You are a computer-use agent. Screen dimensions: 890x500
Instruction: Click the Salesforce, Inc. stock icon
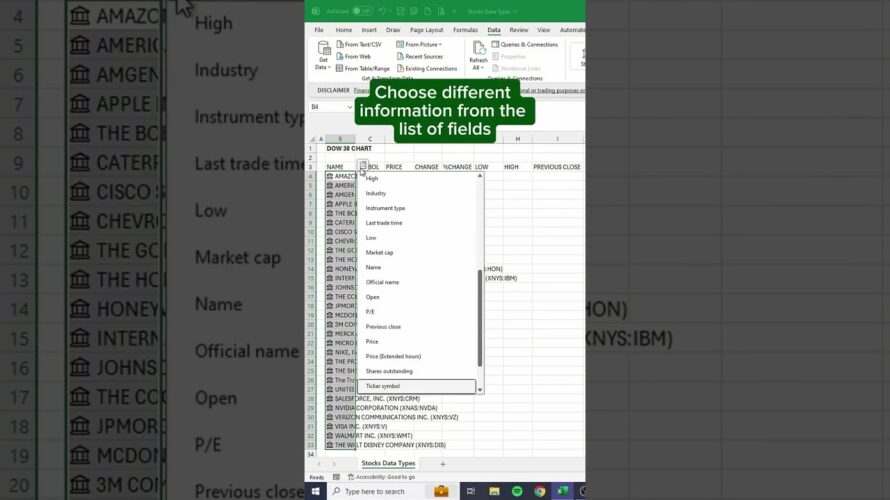pos(330,398)
